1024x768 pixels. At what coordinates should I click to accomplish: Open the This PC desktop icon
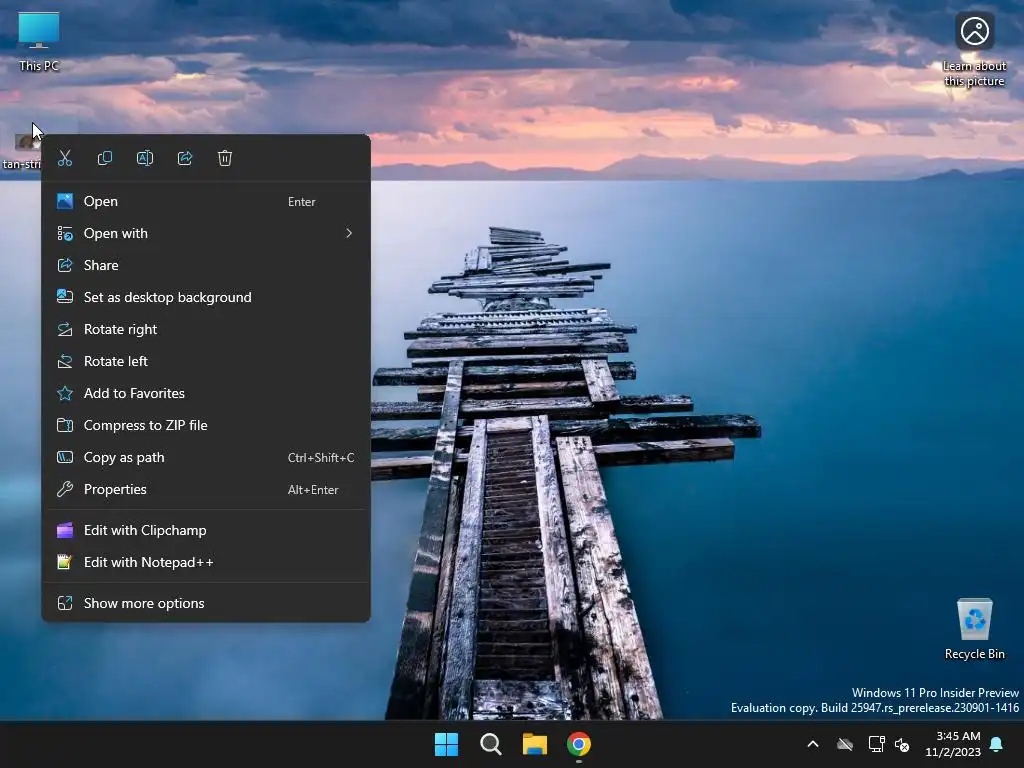click(39, 40)
